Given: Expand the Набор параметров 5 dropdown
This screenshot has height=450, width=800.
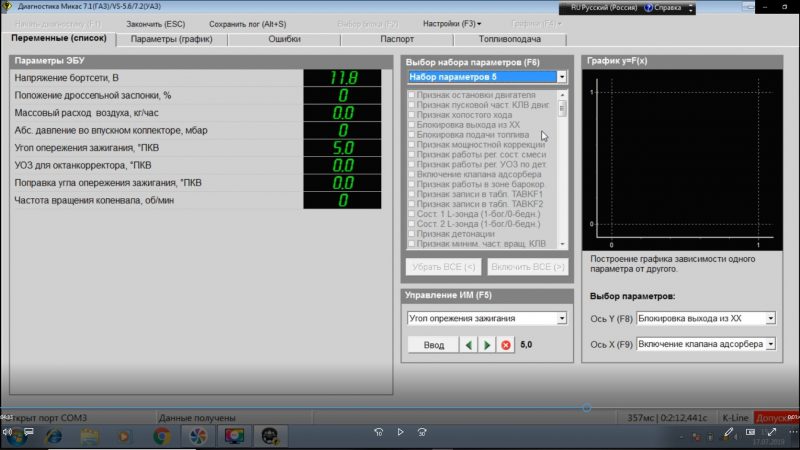Looking at the screenshot, I should [x=562, y=76].
